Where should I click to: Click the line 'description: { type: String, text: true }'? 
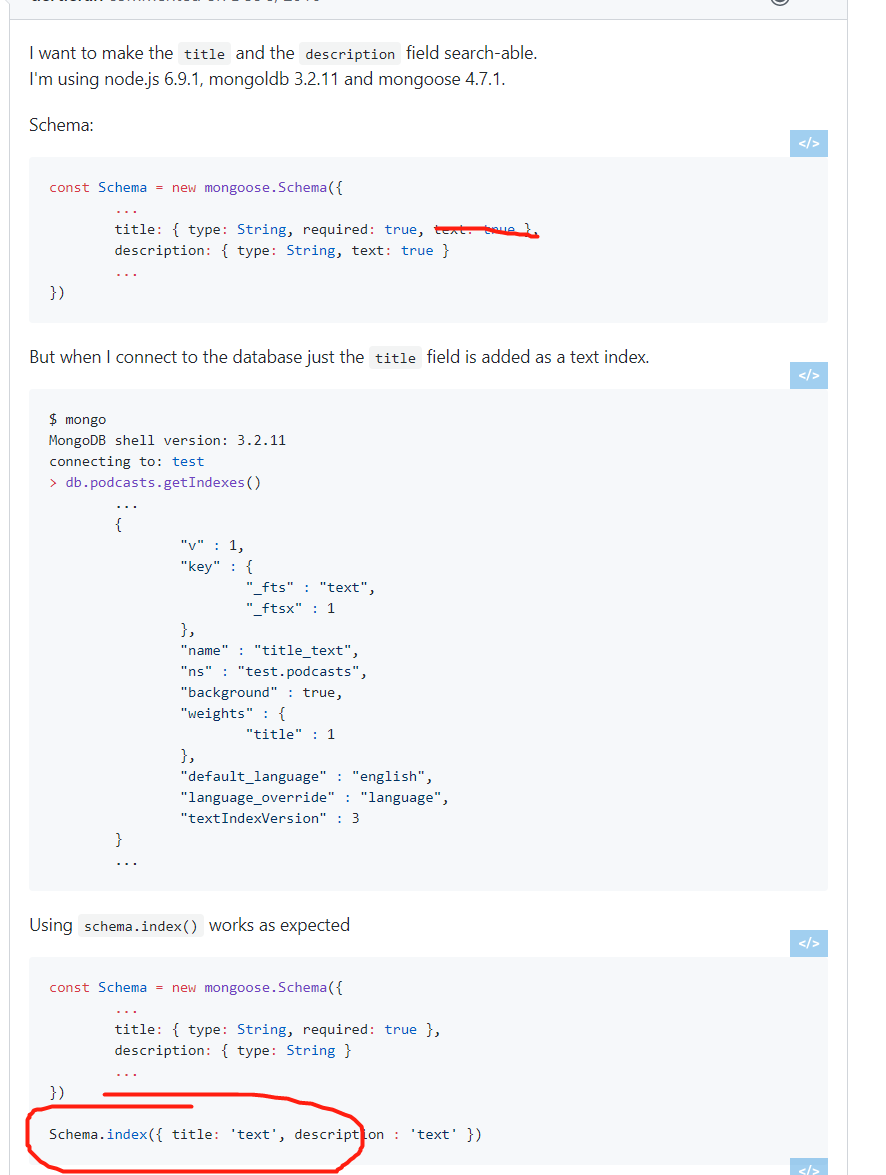tap(282, 250)
